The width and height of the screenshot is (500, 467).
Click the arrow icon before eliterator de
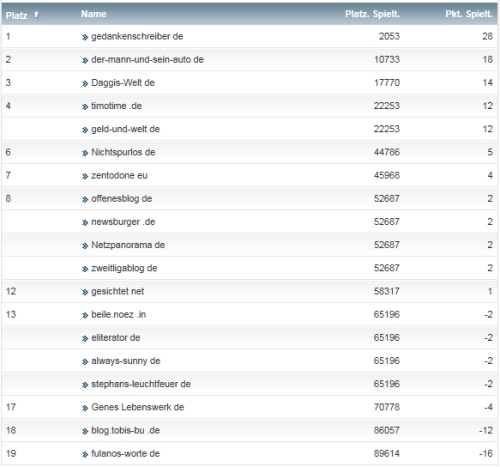coord(85,339)
